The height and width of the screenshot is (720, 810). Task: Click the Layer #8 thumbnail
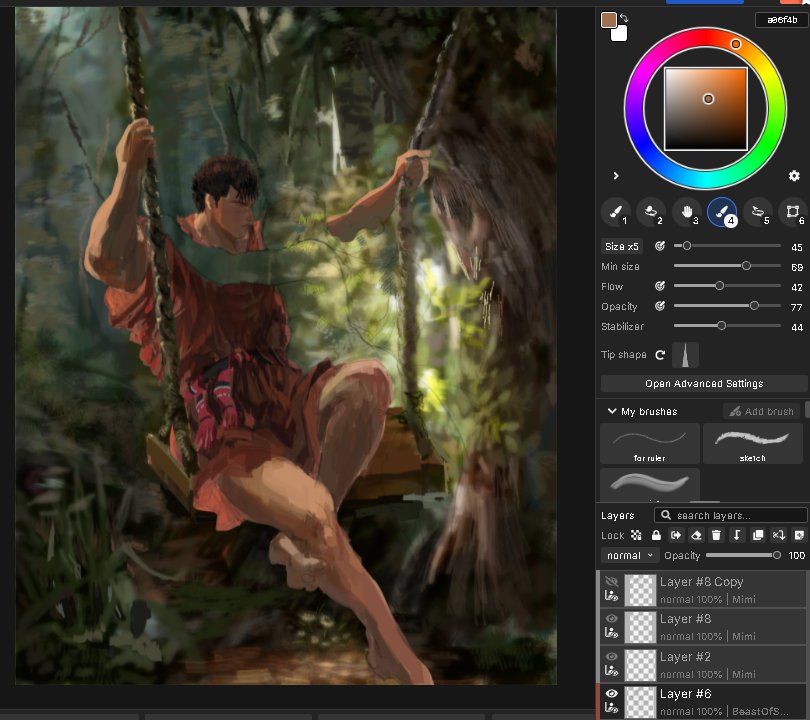pos(641,627)
